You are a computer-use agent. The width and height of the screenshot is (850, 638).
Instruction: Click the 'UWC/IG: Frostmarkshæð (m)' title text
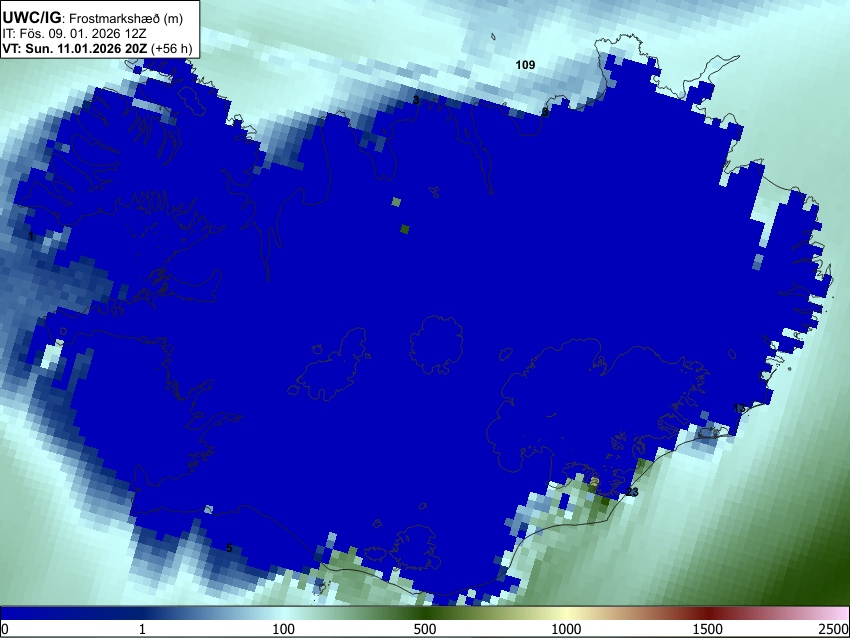tap(93, 18)
